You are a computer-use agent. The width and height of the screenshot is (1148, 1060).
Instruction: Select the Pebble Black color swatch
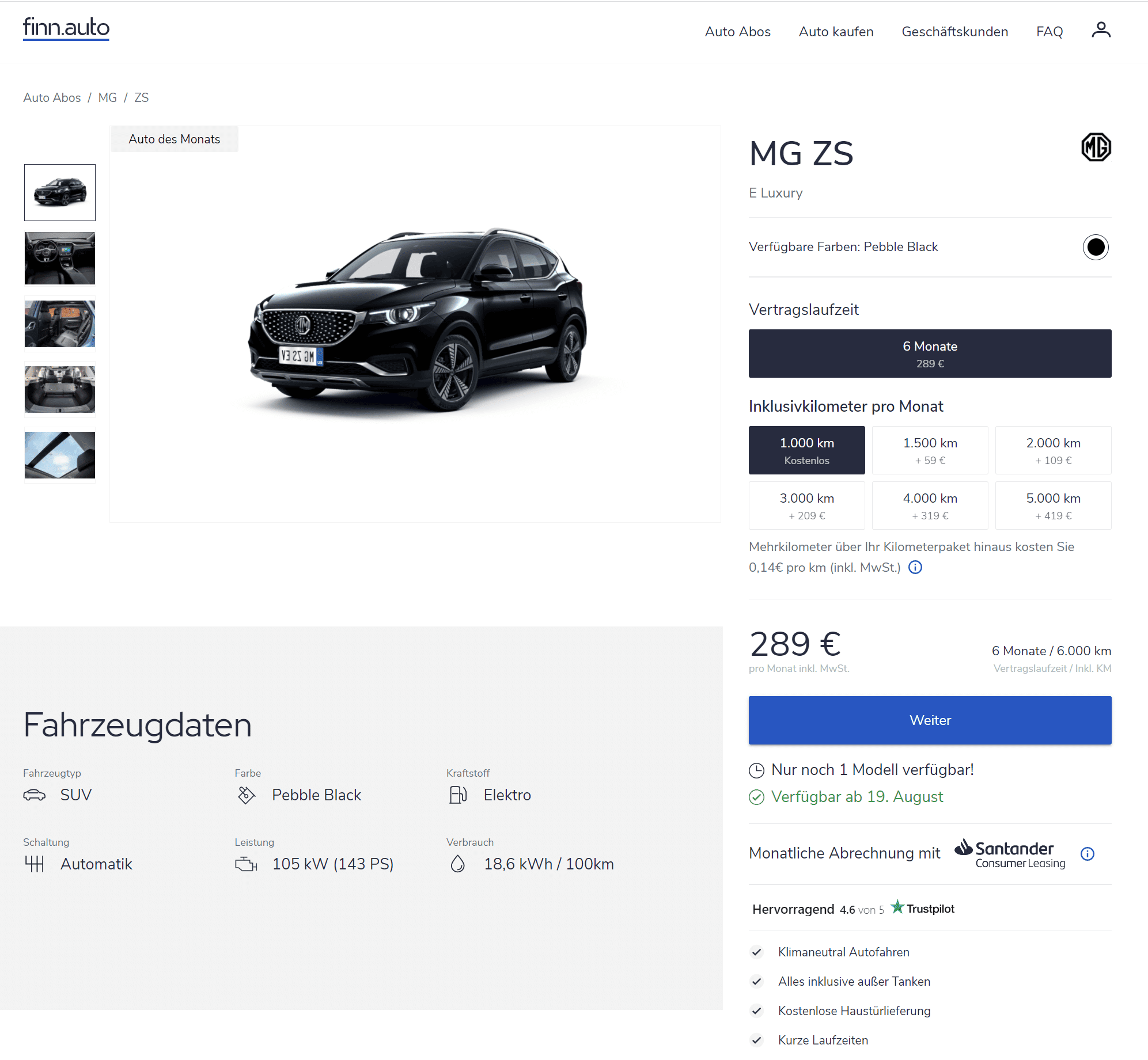click(1095, 247)
